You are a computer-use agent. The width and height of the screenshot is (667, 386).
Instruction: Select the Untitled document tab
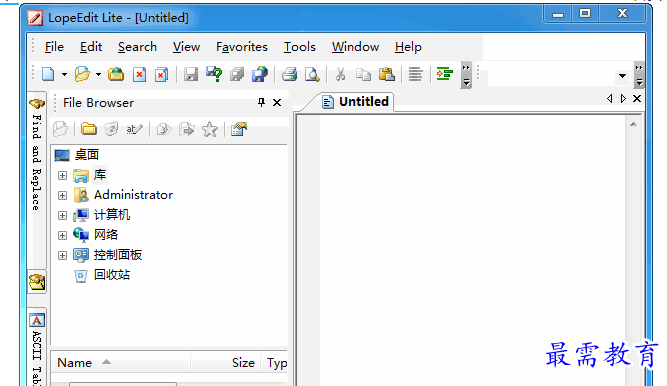coord(356,102)
